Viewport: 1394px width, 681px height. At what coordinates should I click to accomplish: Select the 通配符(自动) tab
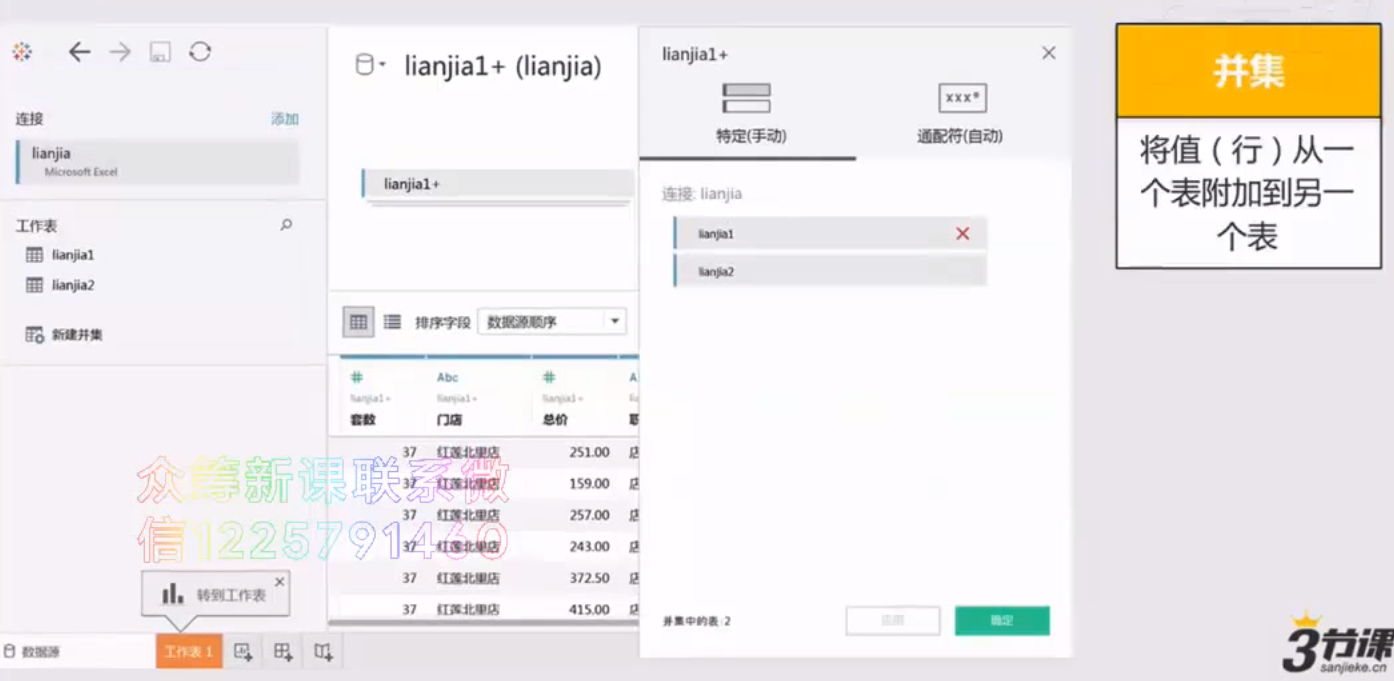click(960, 113)
